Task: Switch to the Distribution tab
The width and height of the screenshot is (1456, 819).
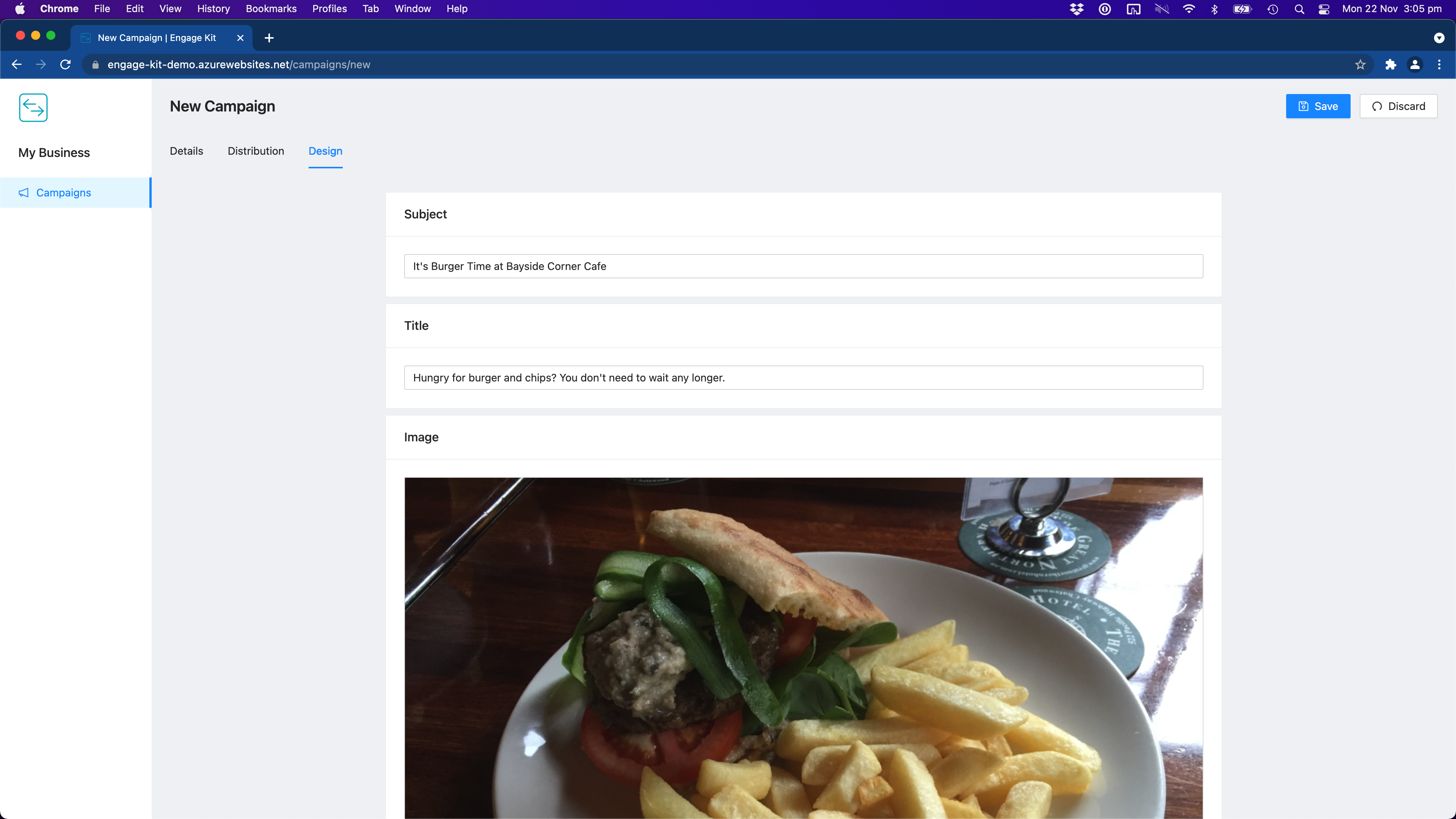Action: (x=256, y=151)
